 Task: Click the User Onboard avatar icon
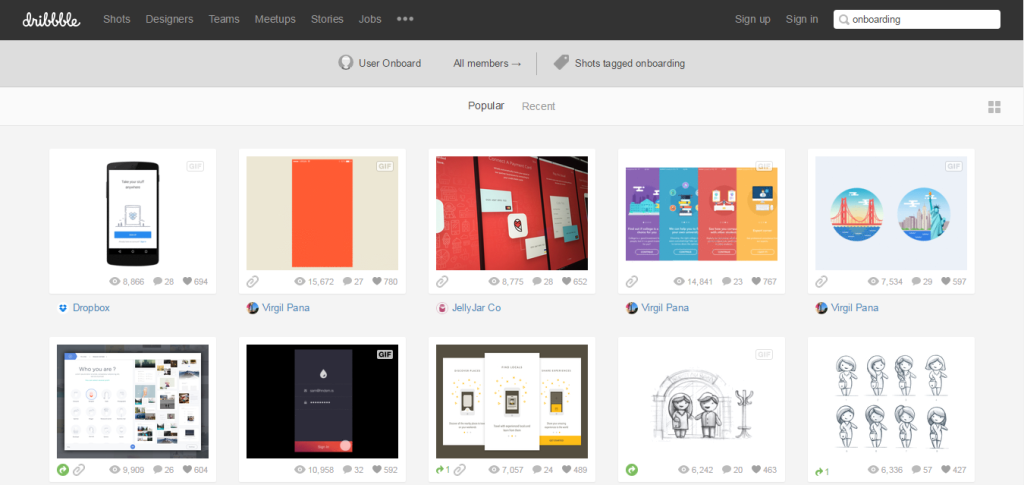(x=345, y=63)
